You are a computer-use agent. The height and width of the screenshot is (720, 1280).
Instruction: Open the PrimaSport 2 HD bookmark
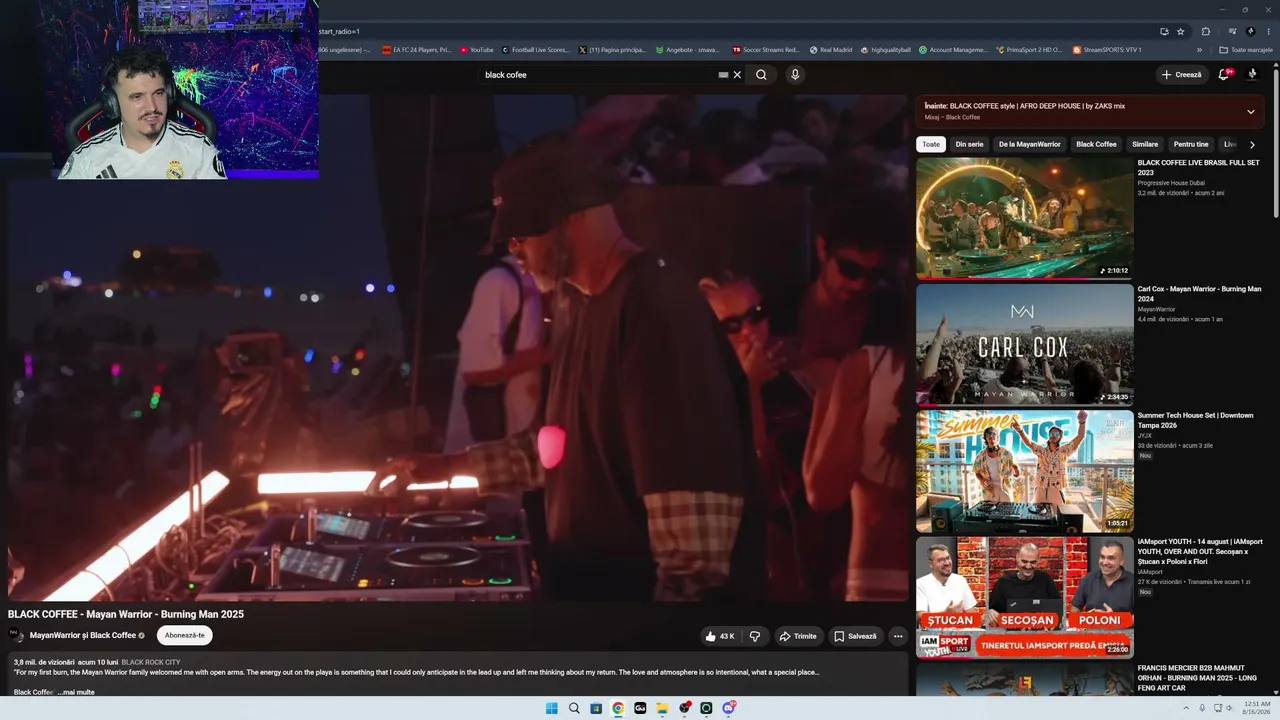pos(1030,49)
